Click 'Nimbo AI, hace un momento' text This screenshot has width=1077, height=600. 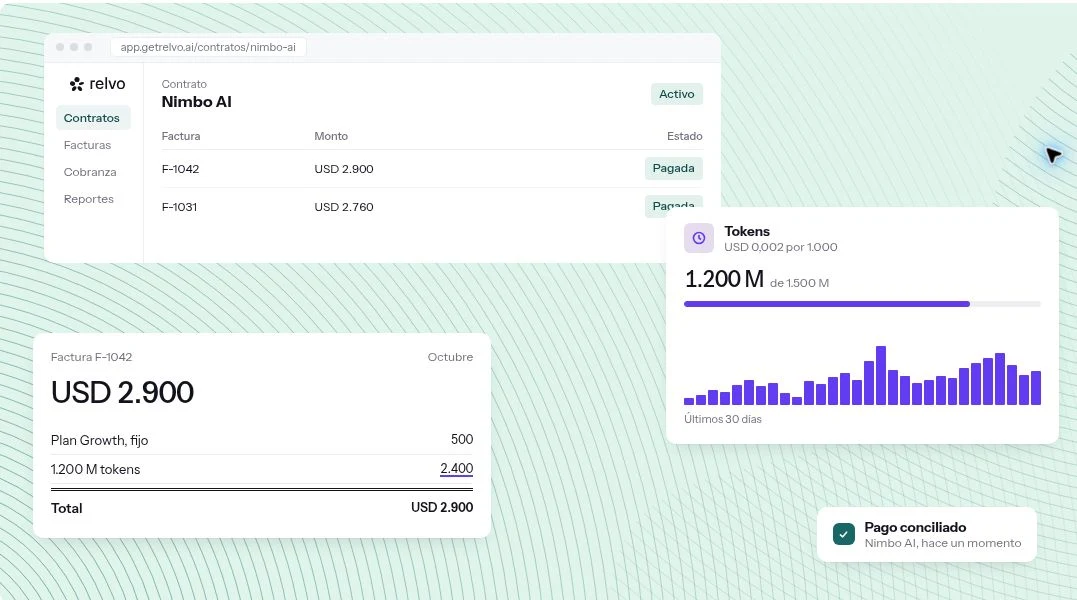point(942,543)
